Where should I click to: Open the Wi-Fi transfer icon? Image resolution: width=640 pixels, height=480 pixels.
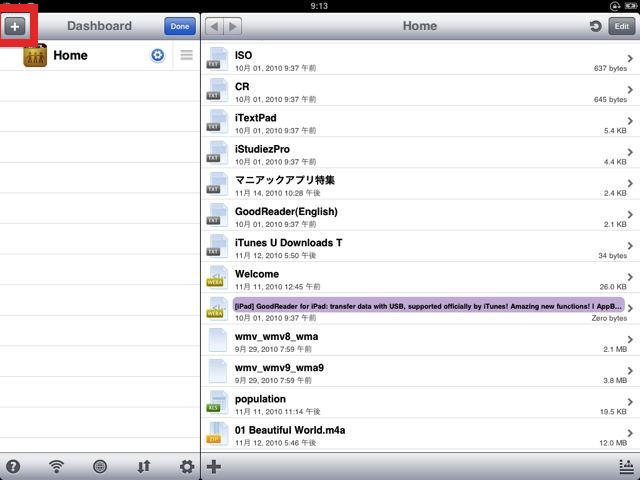tap(56, 466)
